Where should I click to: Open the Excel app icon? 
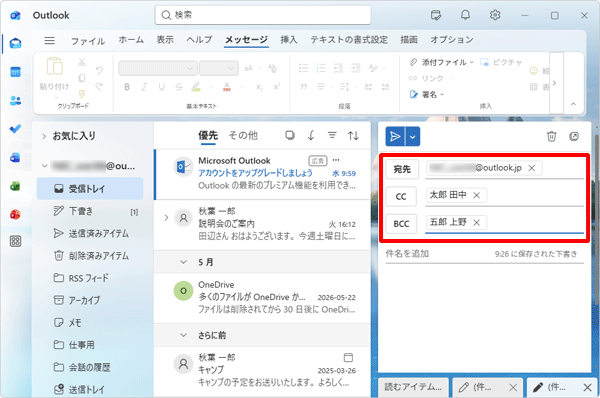[x=15, y=186]
